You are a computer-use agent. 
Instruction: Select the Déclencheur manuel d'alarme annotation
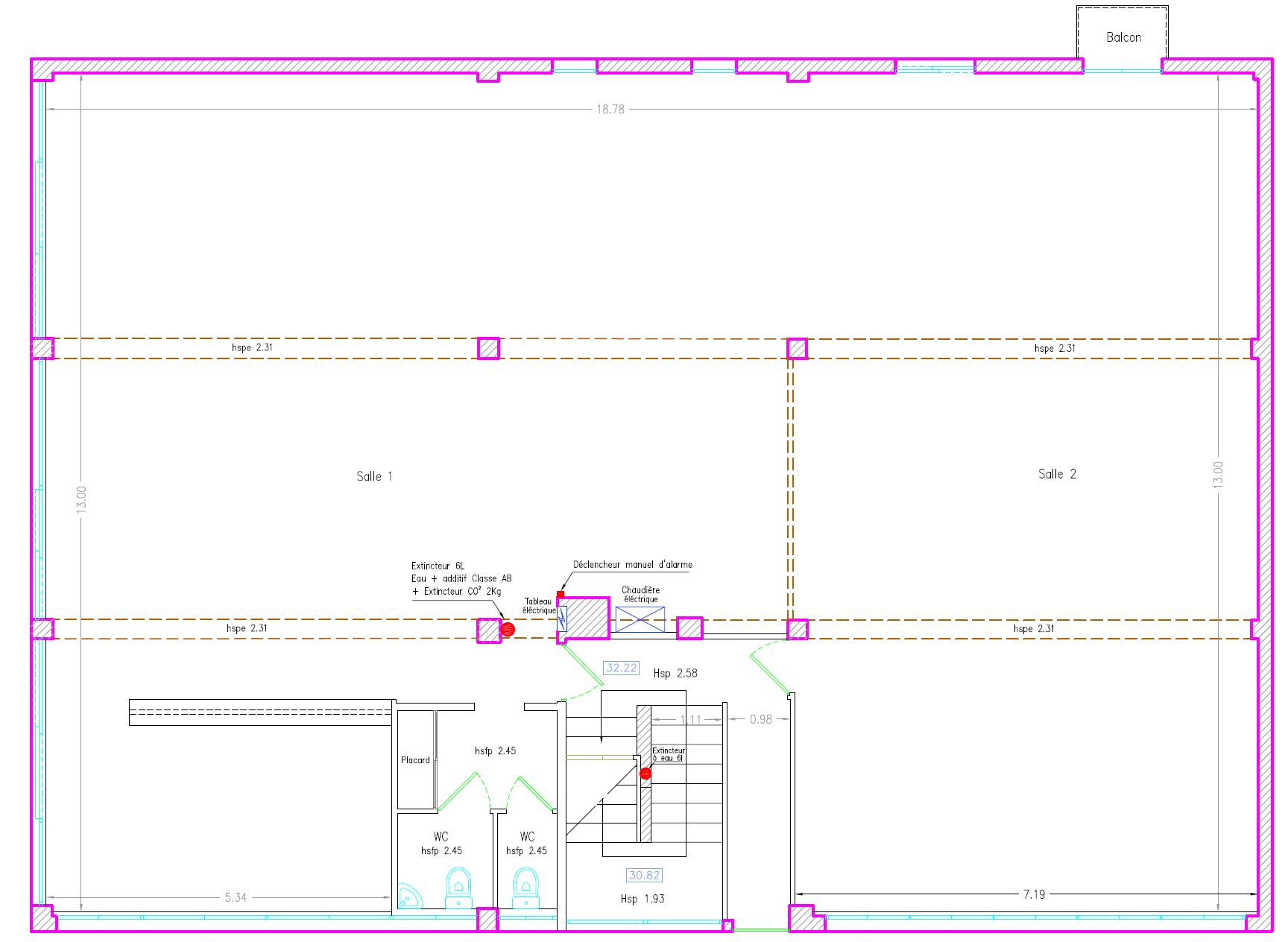click(633, 565)
